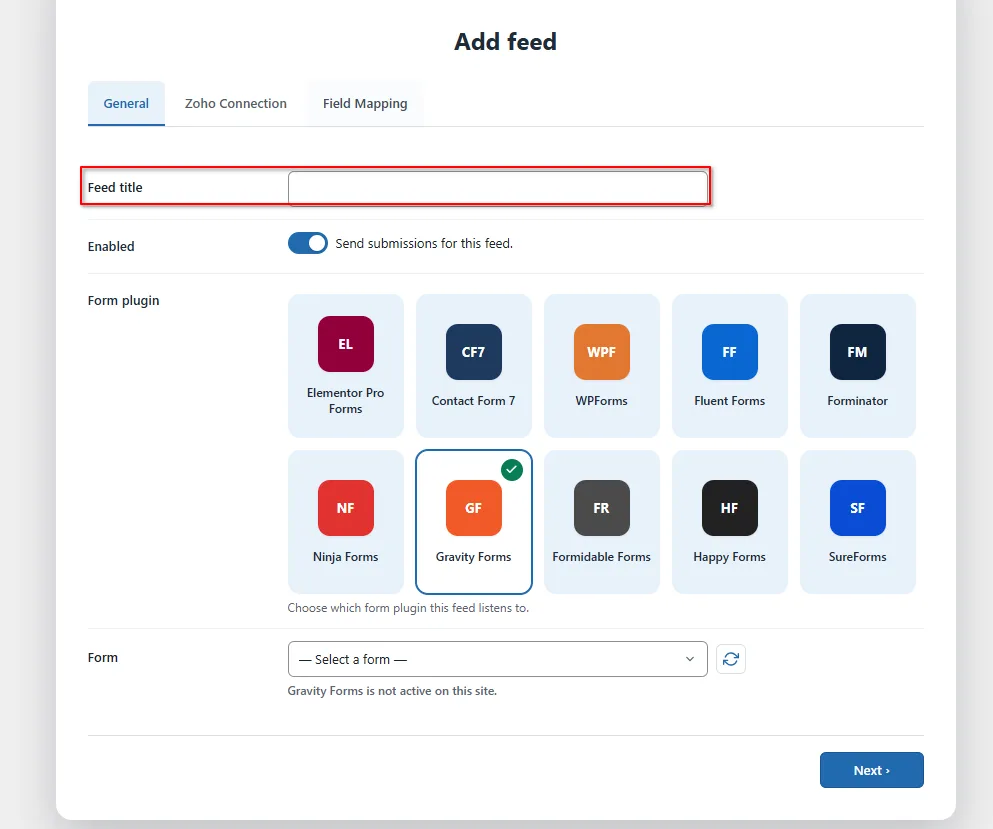Click the green checkmark on Gravity Forms
The height and width of the screenshot is (829, 993).
coord(512,470)
